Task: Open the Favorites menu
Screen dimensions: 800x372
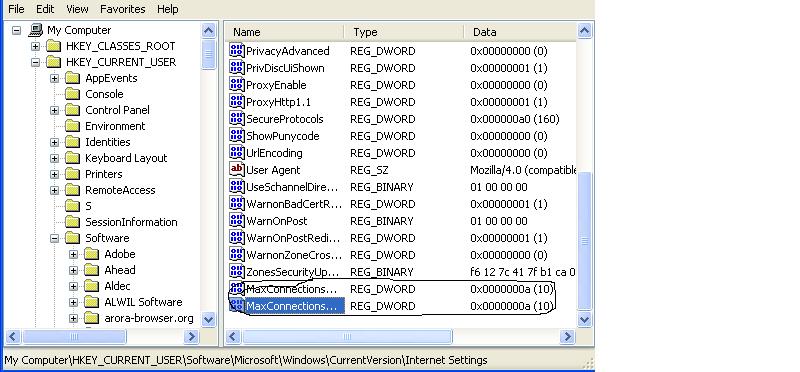Action: (122, 9)
